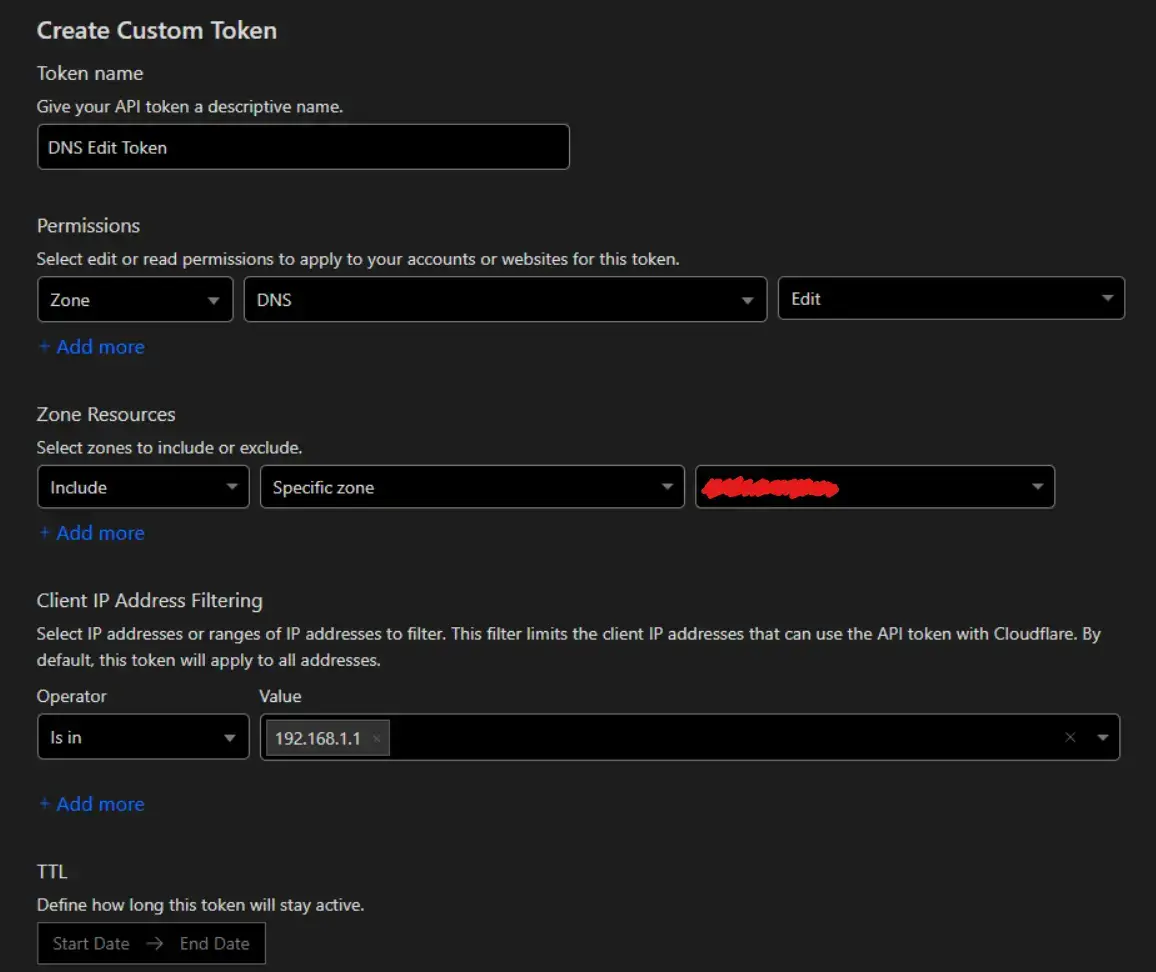1156x972 pixels.
Task: Click the DNS Edit Token name field
Action: tap(303, 147)
